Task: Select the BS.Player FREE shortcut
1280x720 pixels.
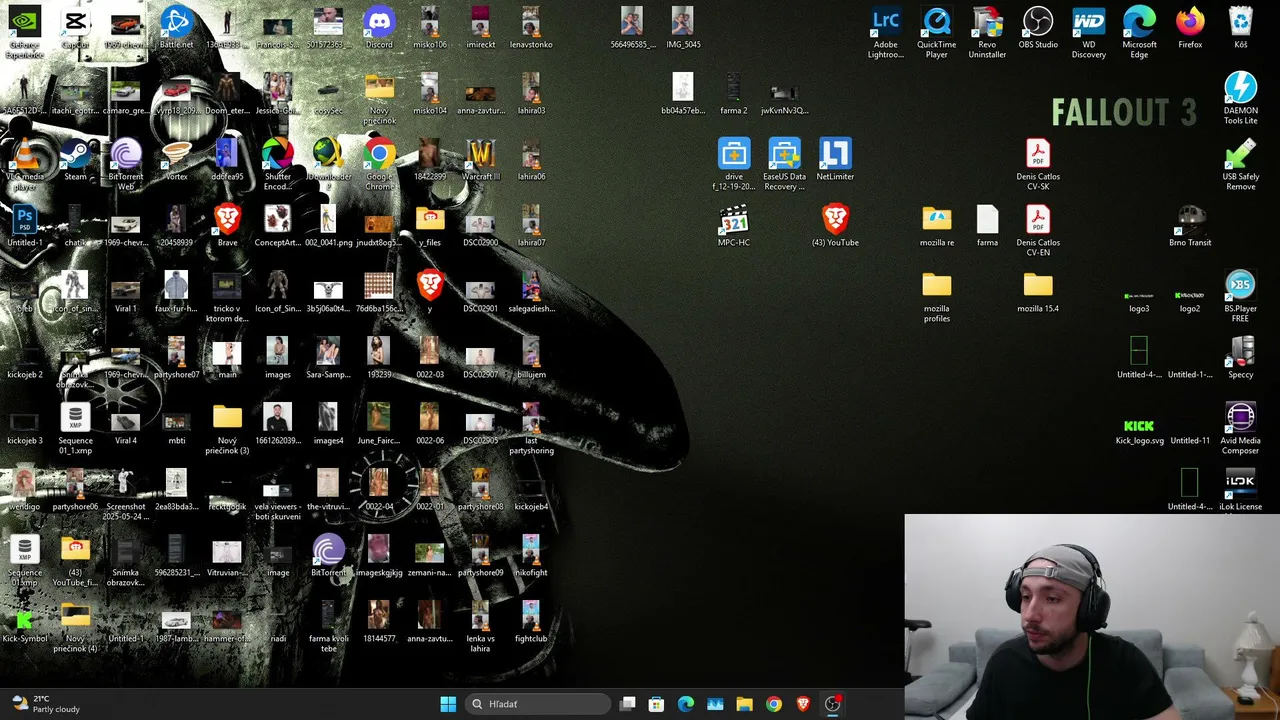Action: click(1240, 297)
